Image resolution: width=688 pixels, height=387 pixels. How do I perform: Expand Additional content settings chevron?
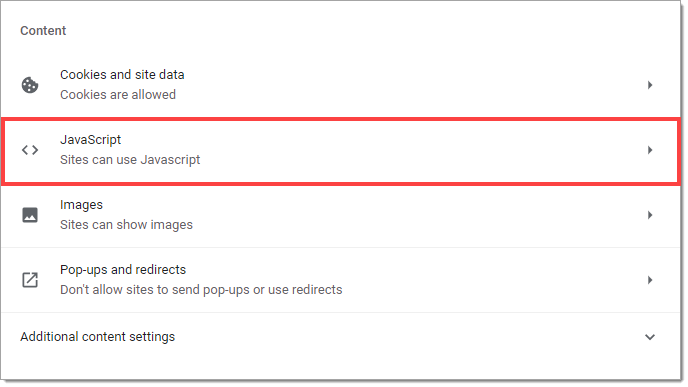(x=650, y=337)
